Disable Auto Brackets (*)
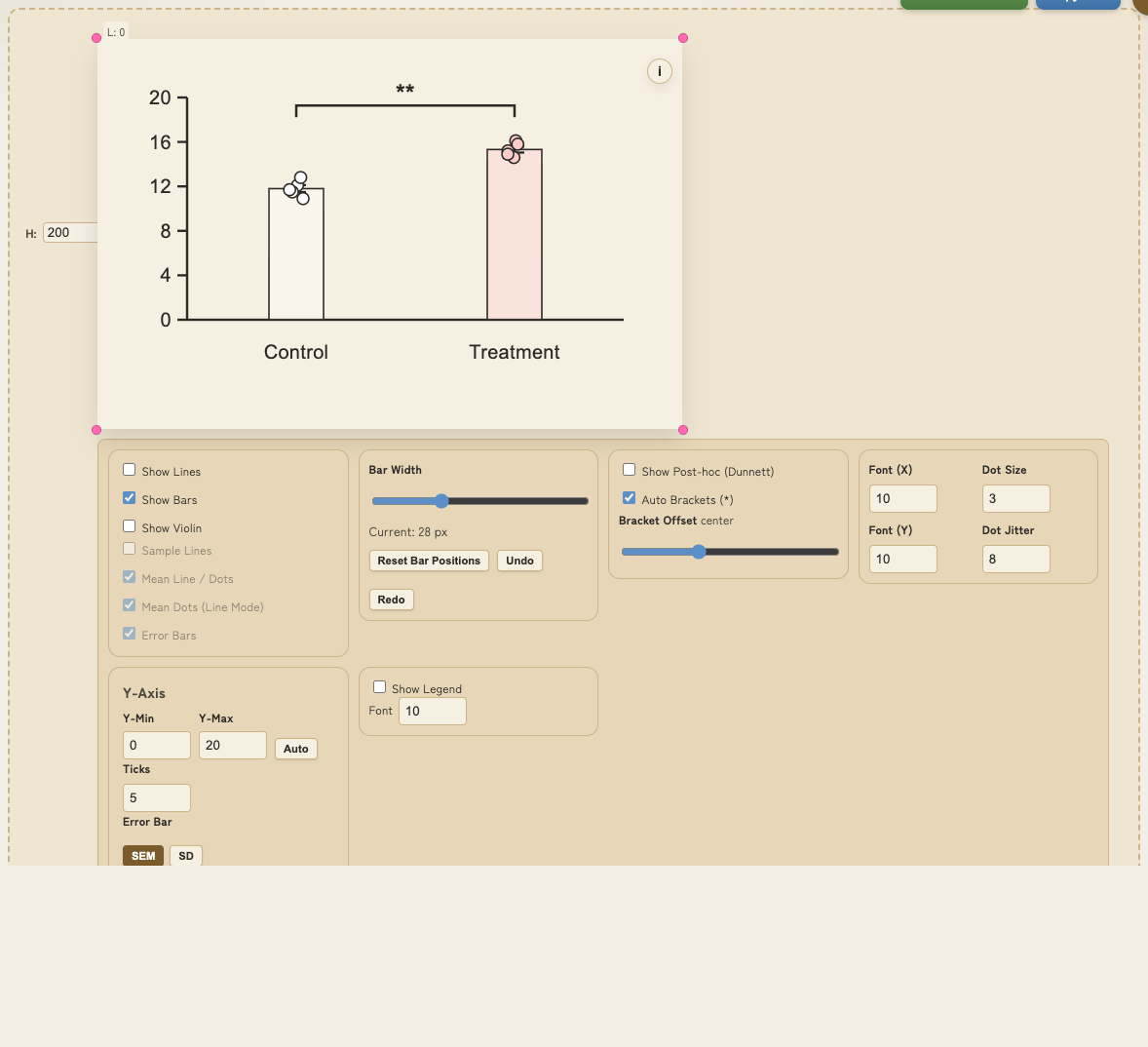This screenshot has height=1047, width=1148. [x=630, y=498]
